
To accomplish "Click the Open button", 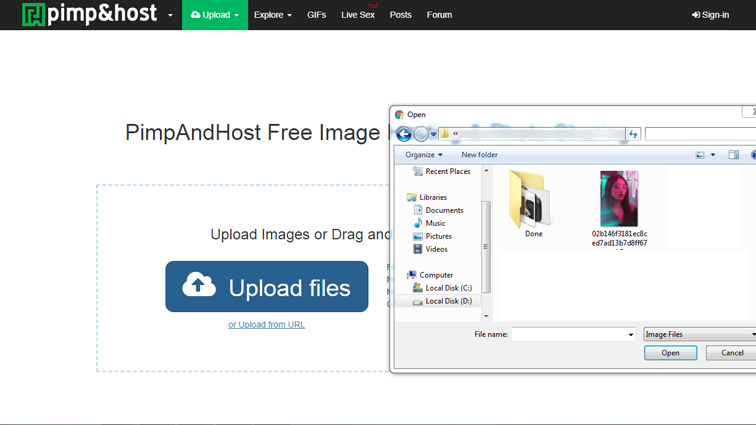I will coord(670,353).
